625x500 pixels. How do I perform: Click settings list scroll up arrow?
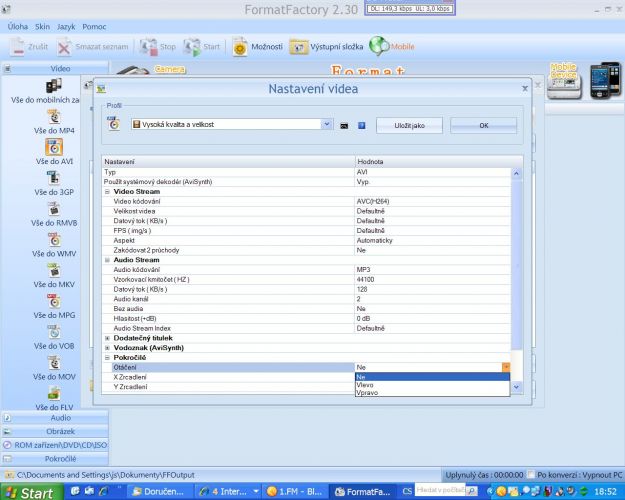(x=517, y=173)
